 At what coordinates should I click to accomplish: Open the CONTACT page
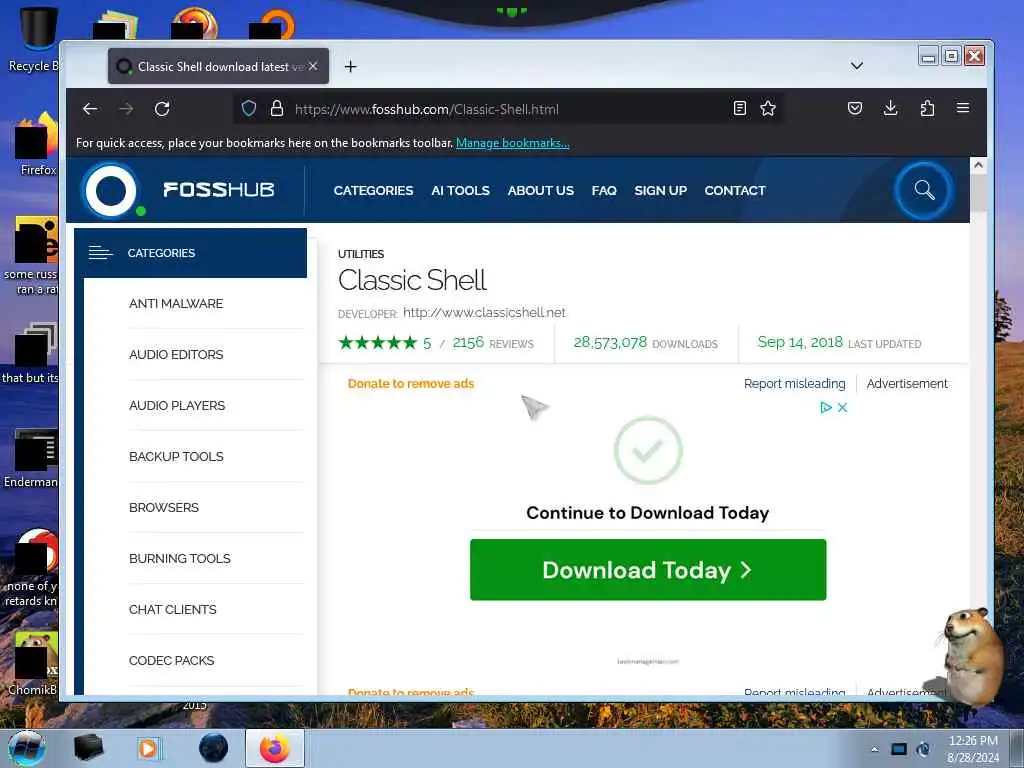pos(735,191)
